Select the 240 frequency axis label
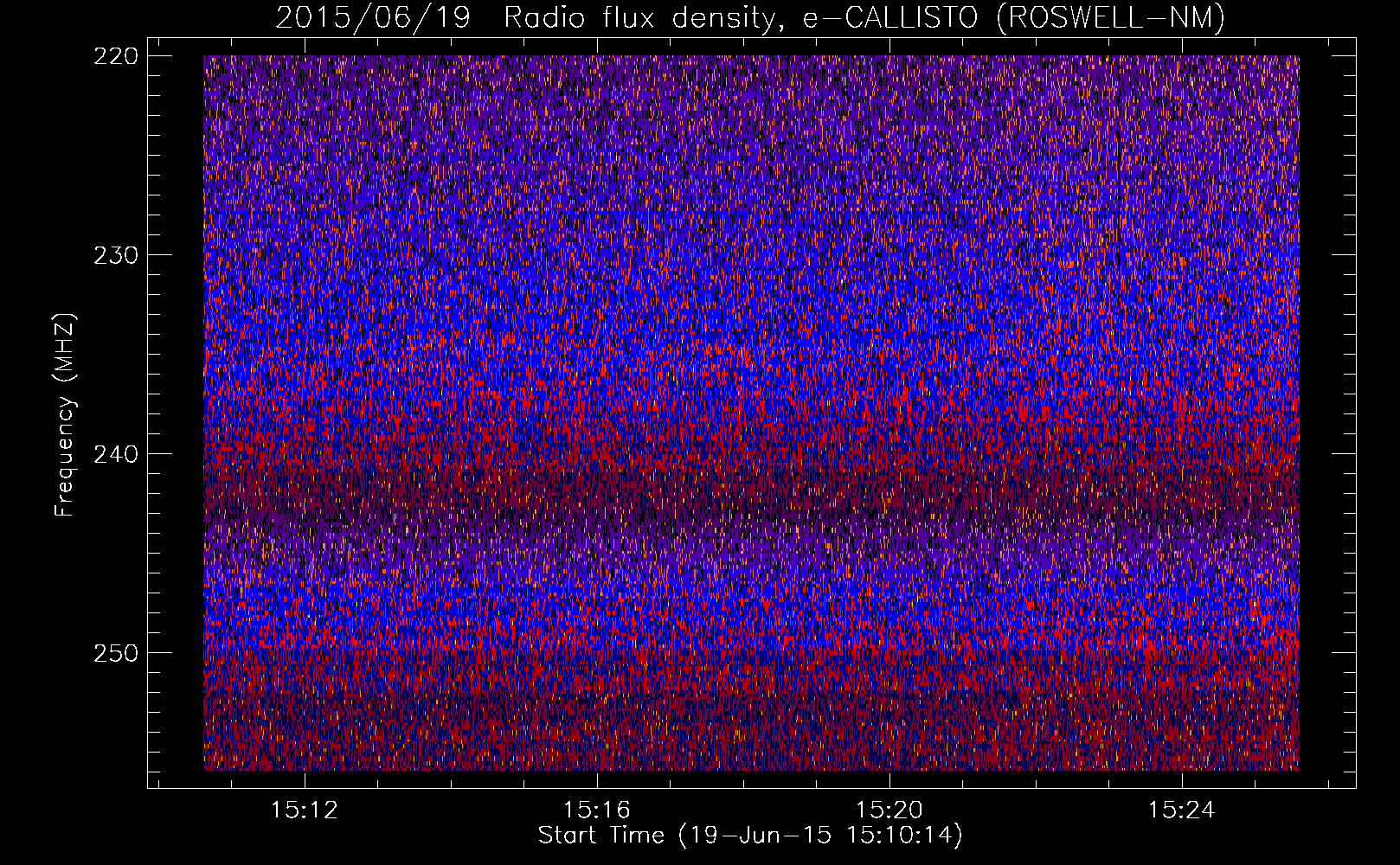 click(114, 453)
